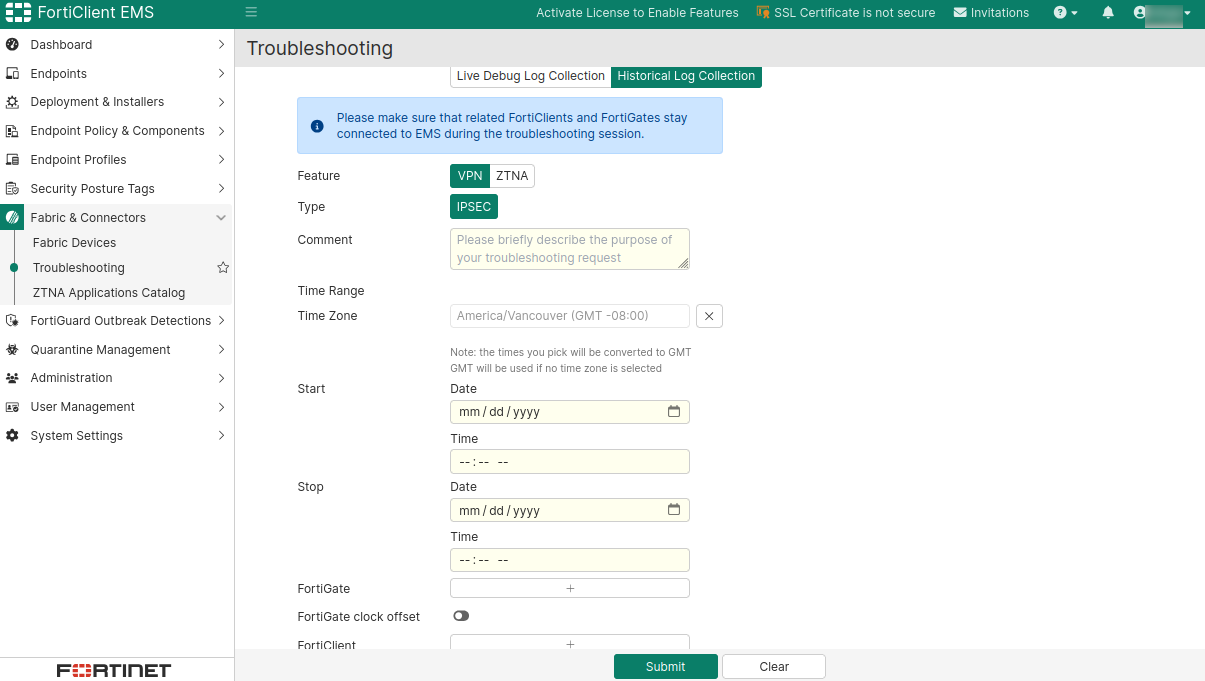This screenshot has height=681, width=1205.
Task: Click the Endpoint Policy & Components icon
Action: [12, 131]
